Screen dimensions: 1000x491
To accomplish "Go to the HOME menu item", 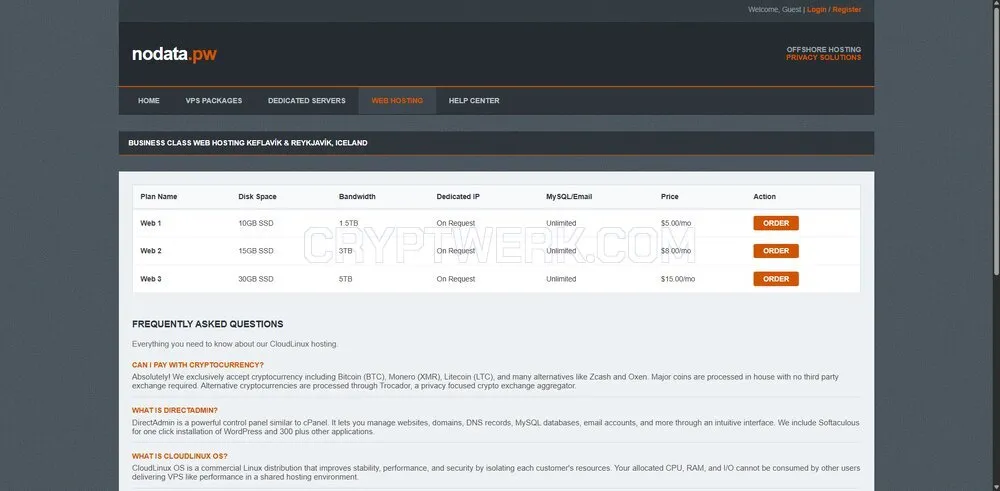I will coord(149,101).
